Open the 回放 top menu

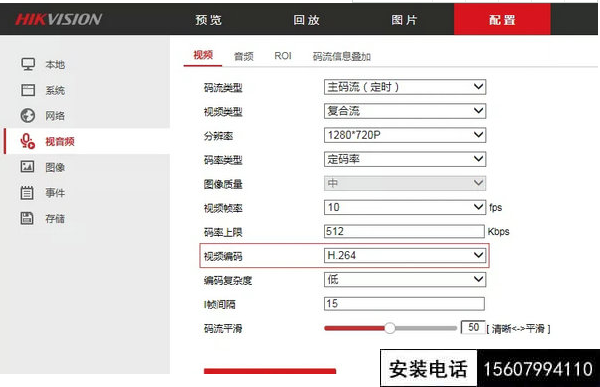[x=307, y=20]
